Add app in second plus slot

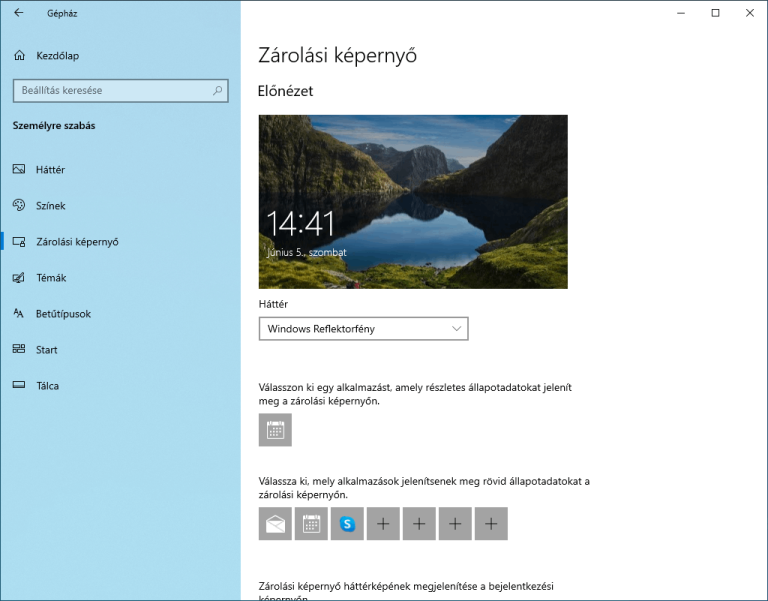pyautogui.click(x=419, y=524)
